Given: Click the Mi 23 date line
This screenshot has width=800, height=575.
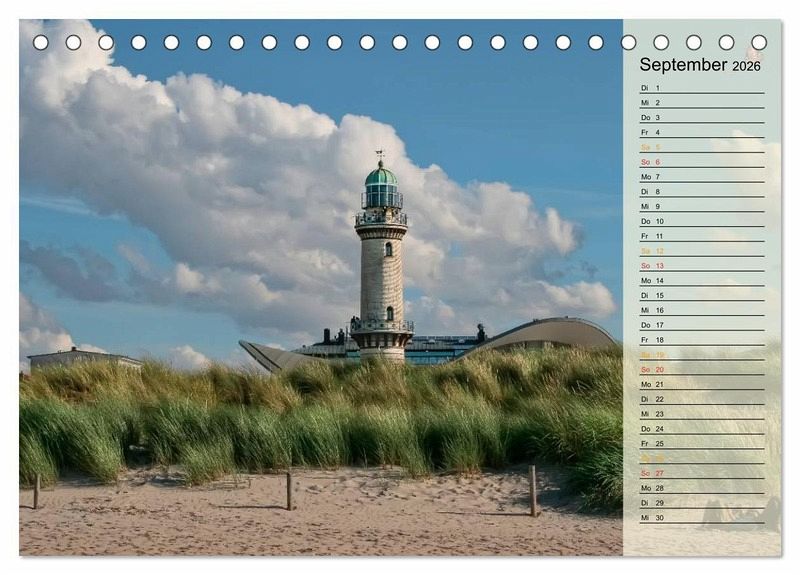Looking at the screenshot, I should pos(701,414).
